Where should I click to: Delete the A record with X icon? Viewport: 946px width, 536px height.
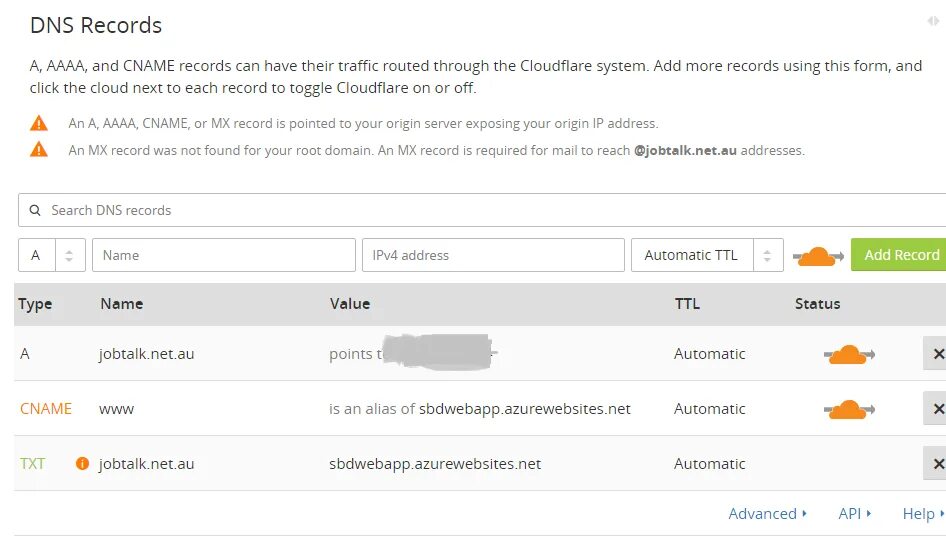click(x=937, y=354)
